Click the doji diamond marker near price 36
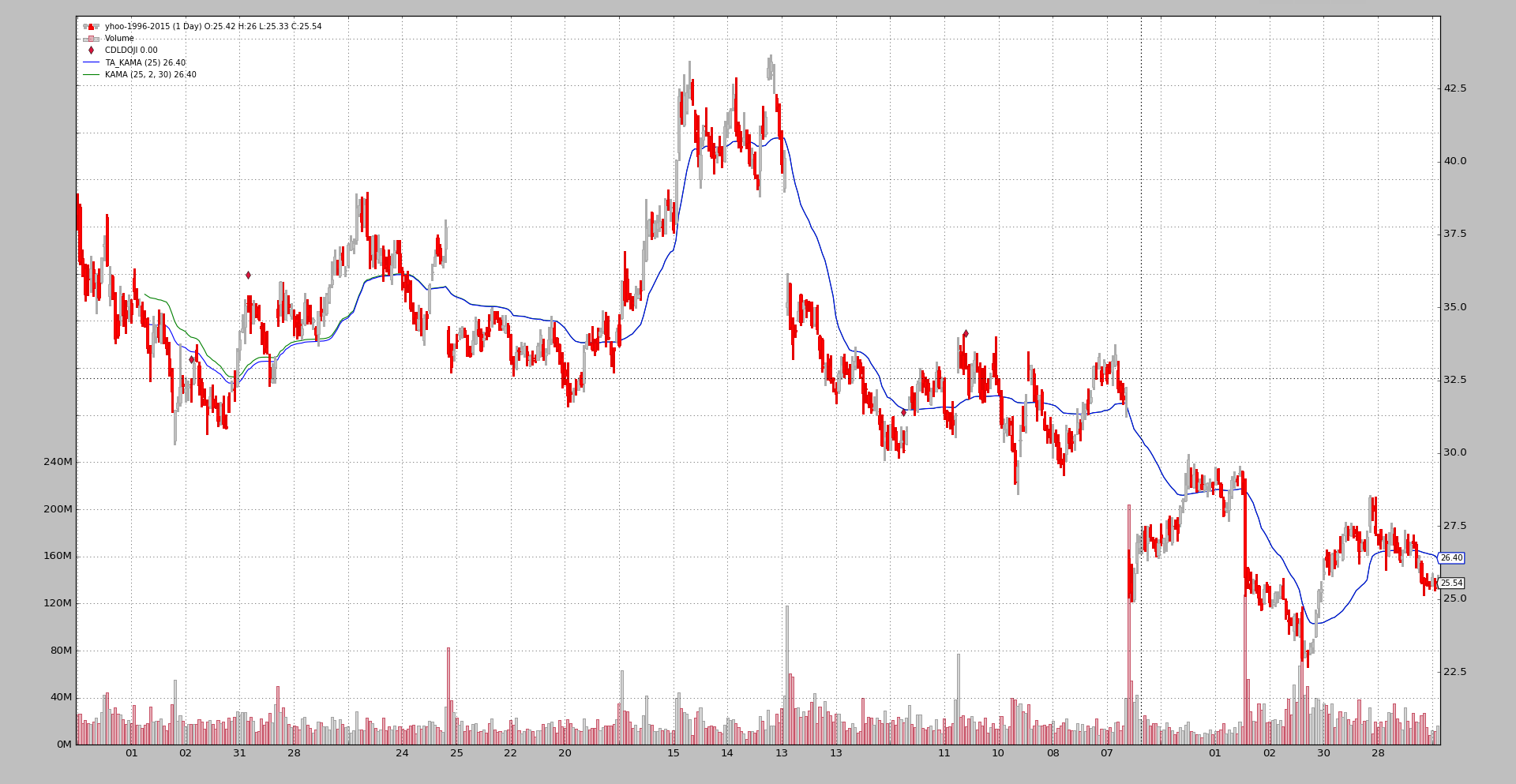 click(248, 275)
